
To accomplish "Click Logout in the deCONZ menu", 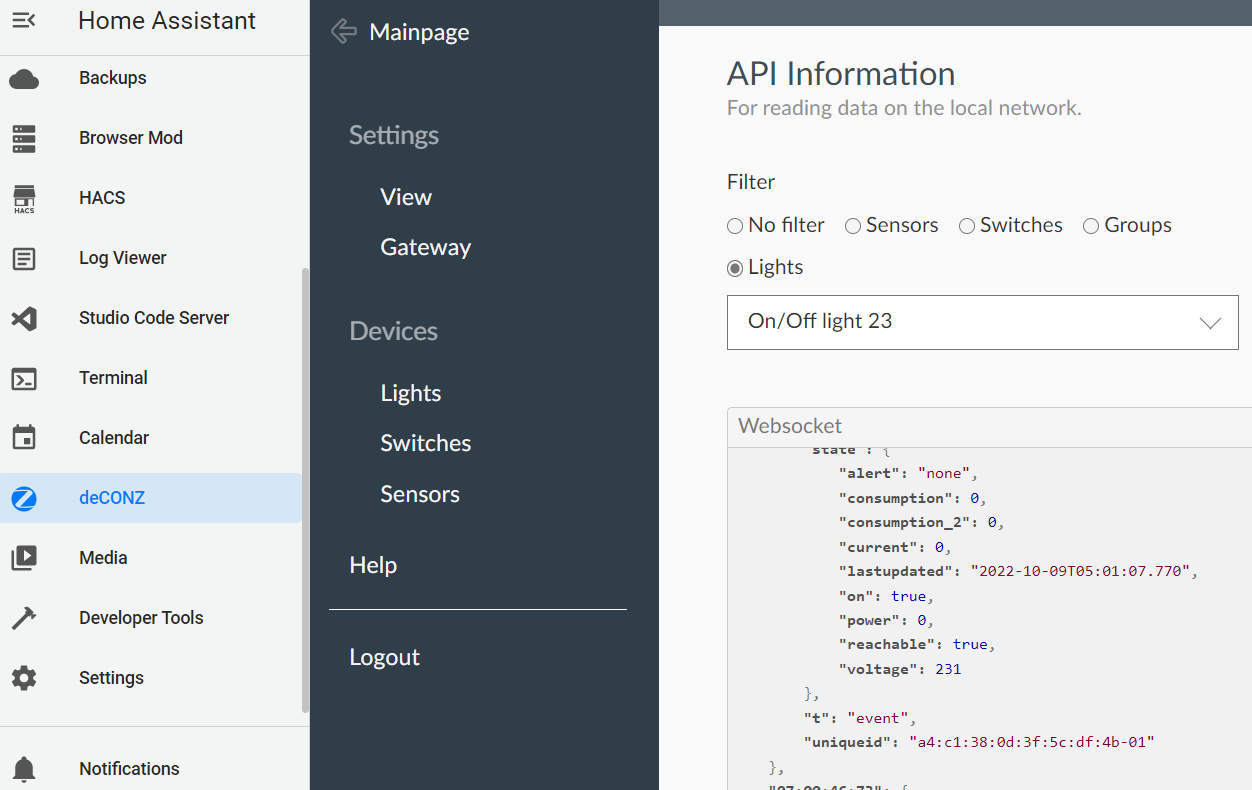I will [384, 657].
